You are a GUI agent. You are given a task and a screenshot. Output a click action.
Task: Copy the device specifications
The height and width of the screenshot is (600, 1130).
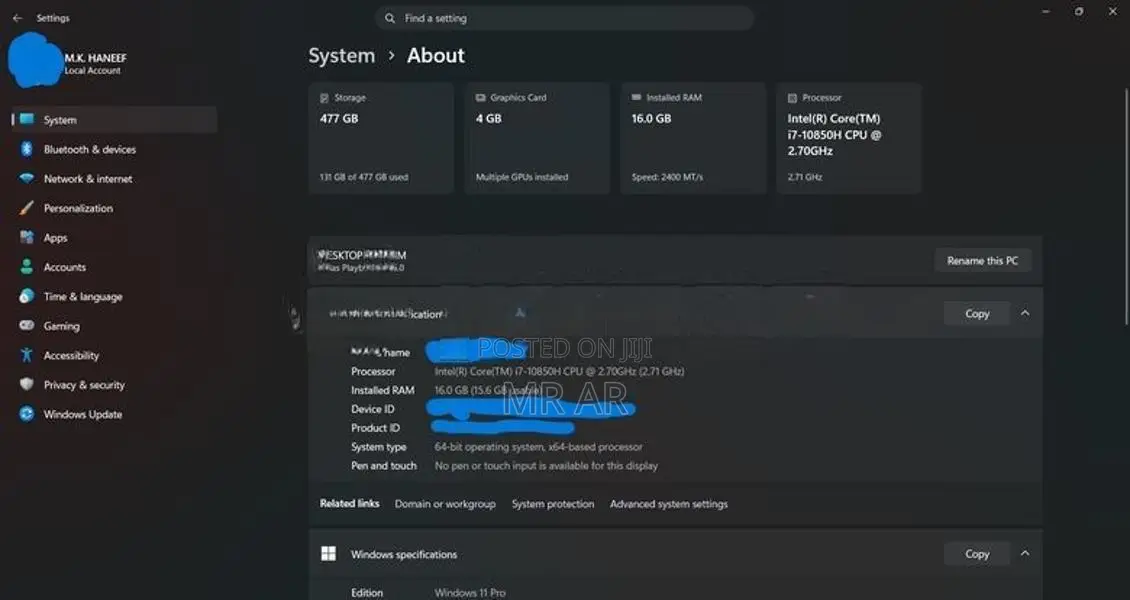977,313
